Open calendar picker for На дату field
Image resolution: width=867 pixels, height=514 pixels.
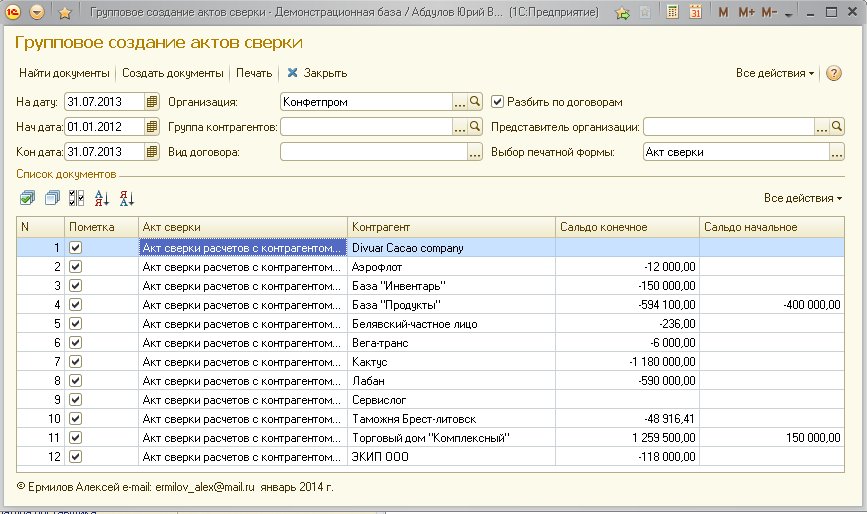(152, 102)
